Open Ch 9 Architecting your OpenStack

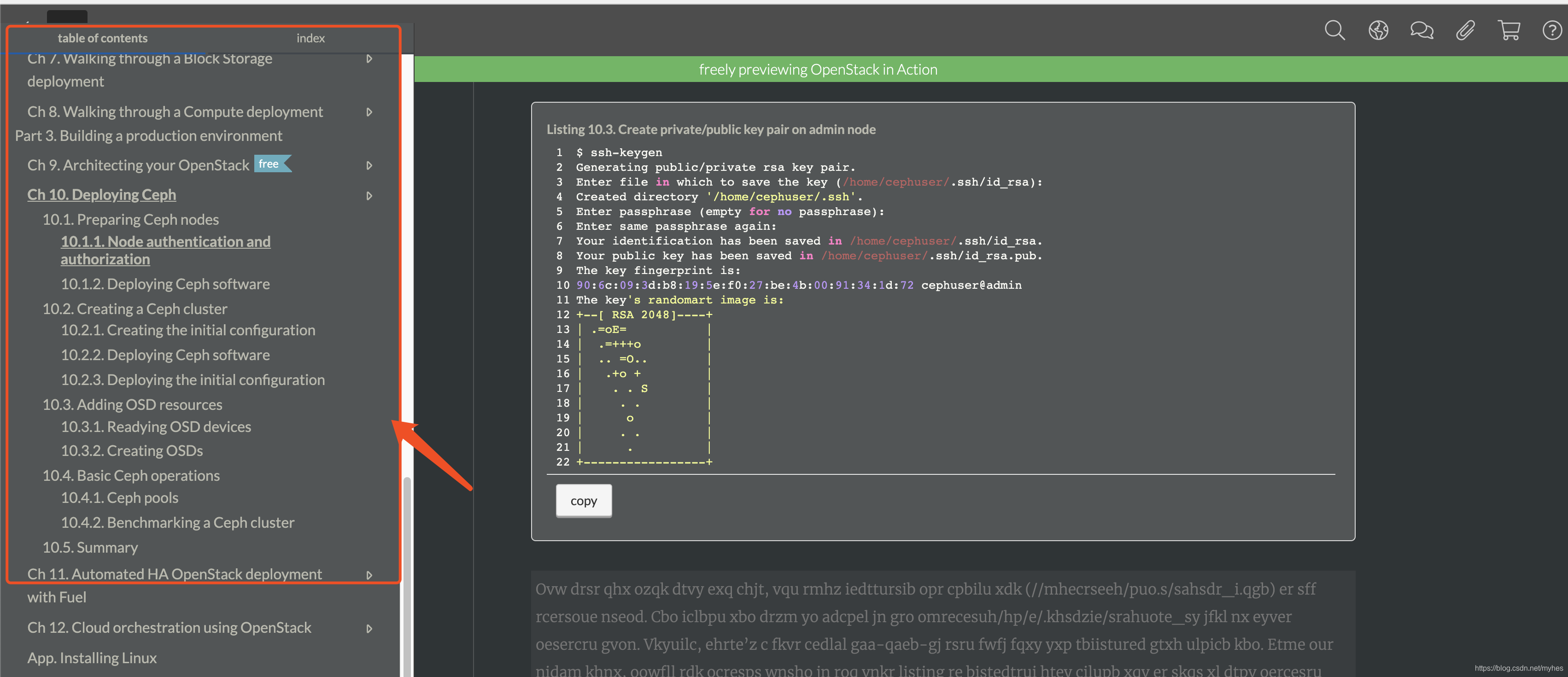click(x=138, y=165)
